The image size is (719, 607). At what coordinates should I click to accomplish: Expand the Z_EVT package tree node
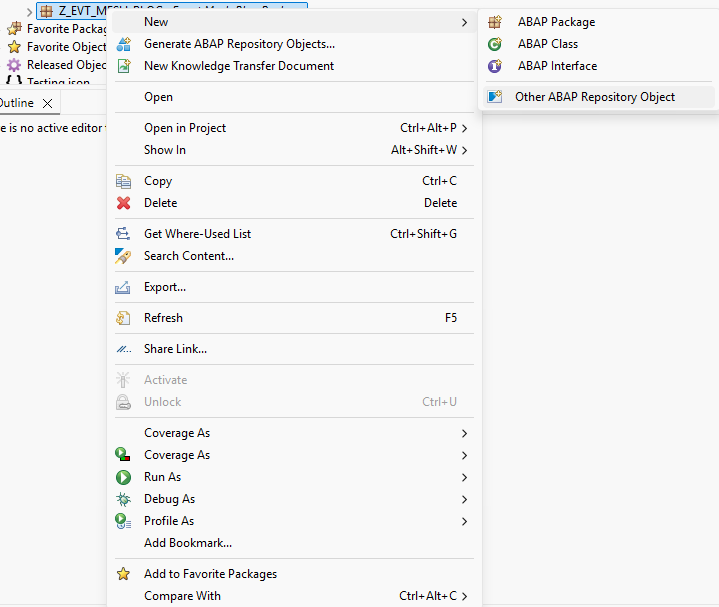pos(29,11)
